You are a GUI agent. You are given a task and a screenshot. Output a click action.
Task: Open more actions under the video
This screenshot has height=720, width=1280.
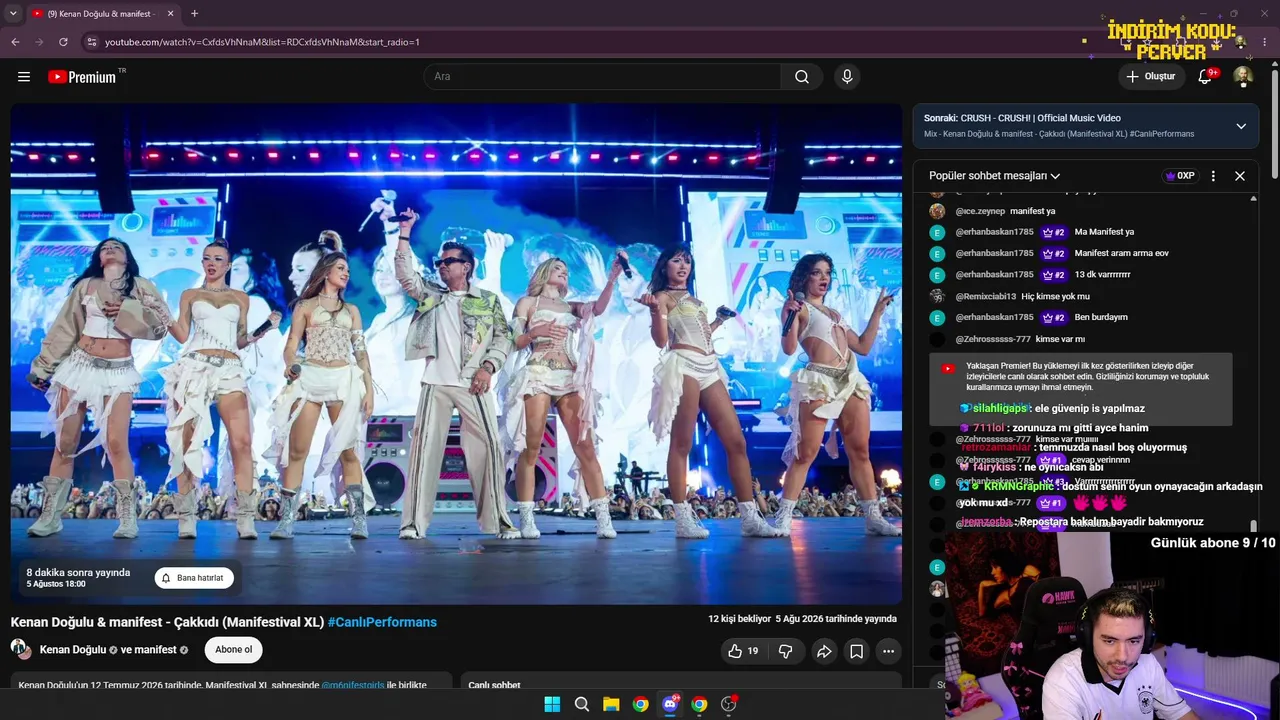pos(888,651)
